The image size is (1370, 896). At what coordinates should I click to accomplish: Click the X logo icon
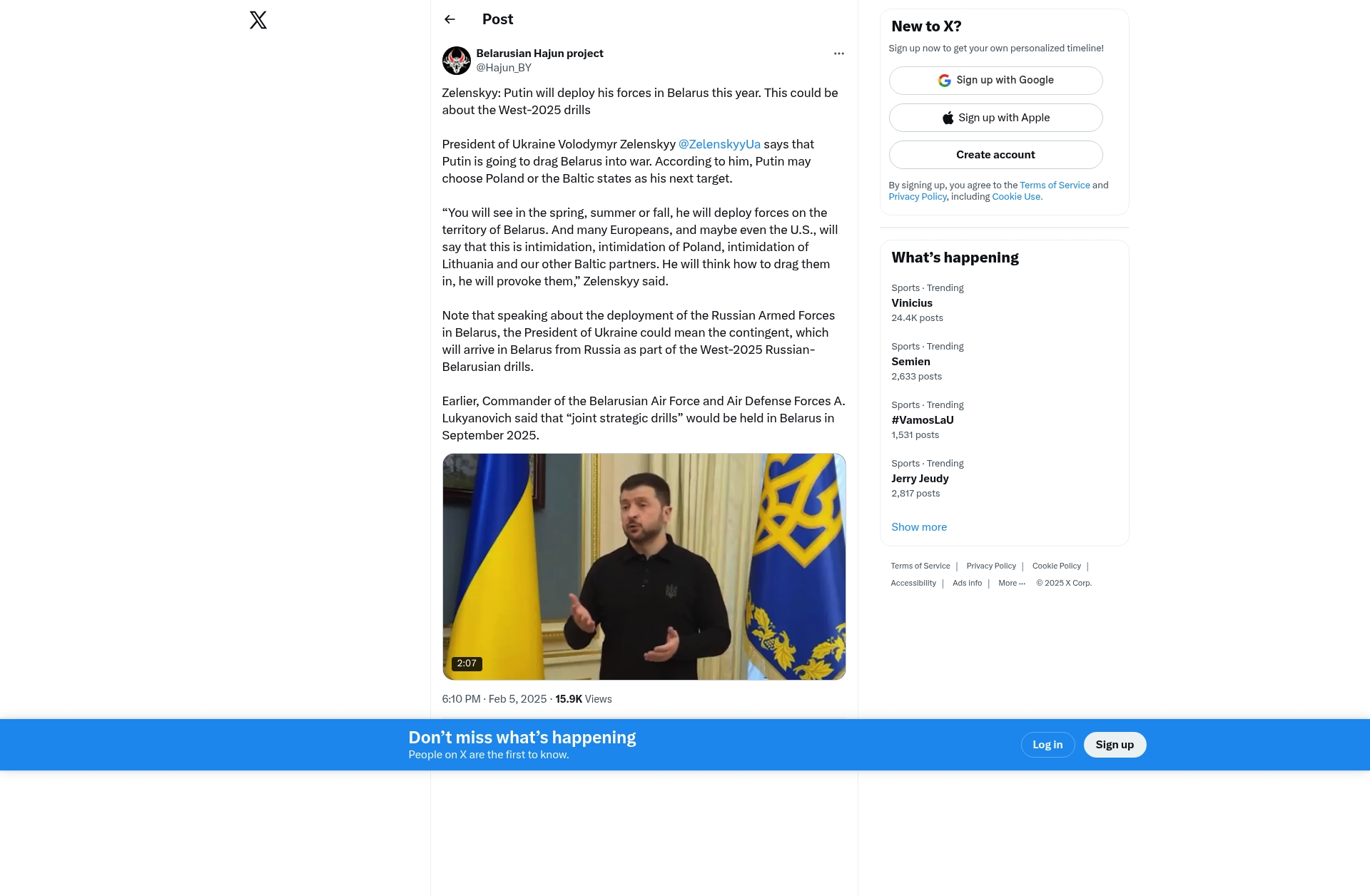[258, 20]
